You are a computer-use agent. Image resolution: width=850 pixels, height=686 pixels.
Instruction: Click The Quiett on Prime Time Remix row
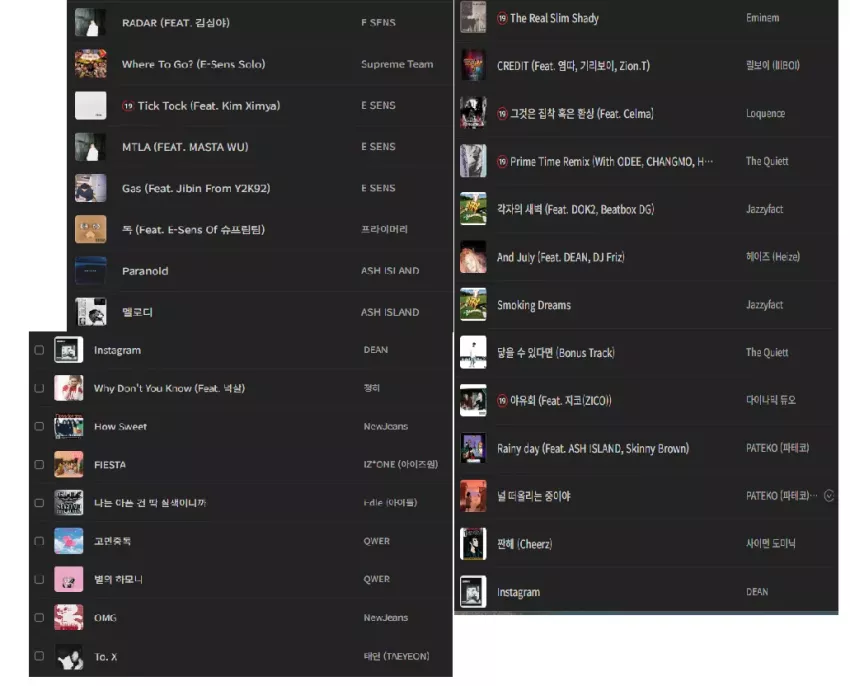(767, 162)
